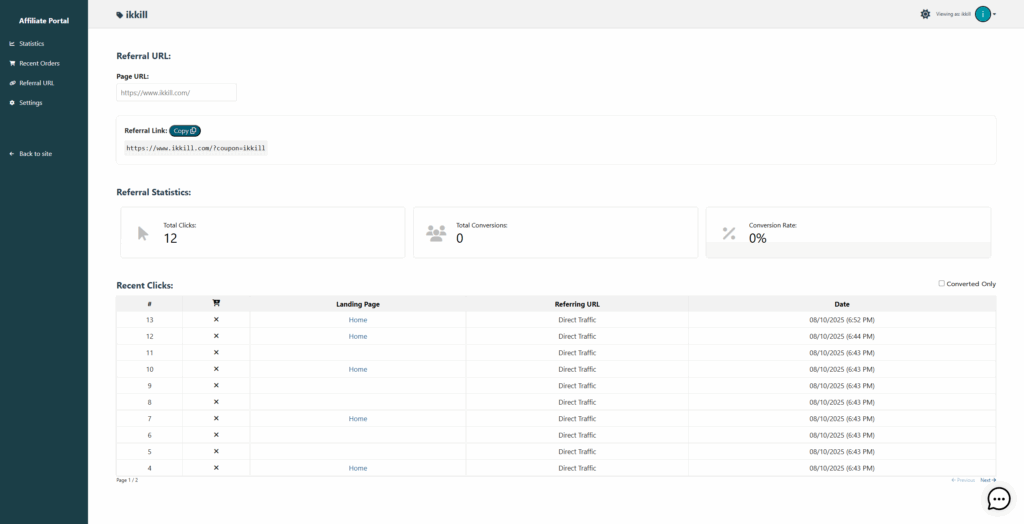
Task: Click the cart icon in table header
Action: [x=216, y=303]
